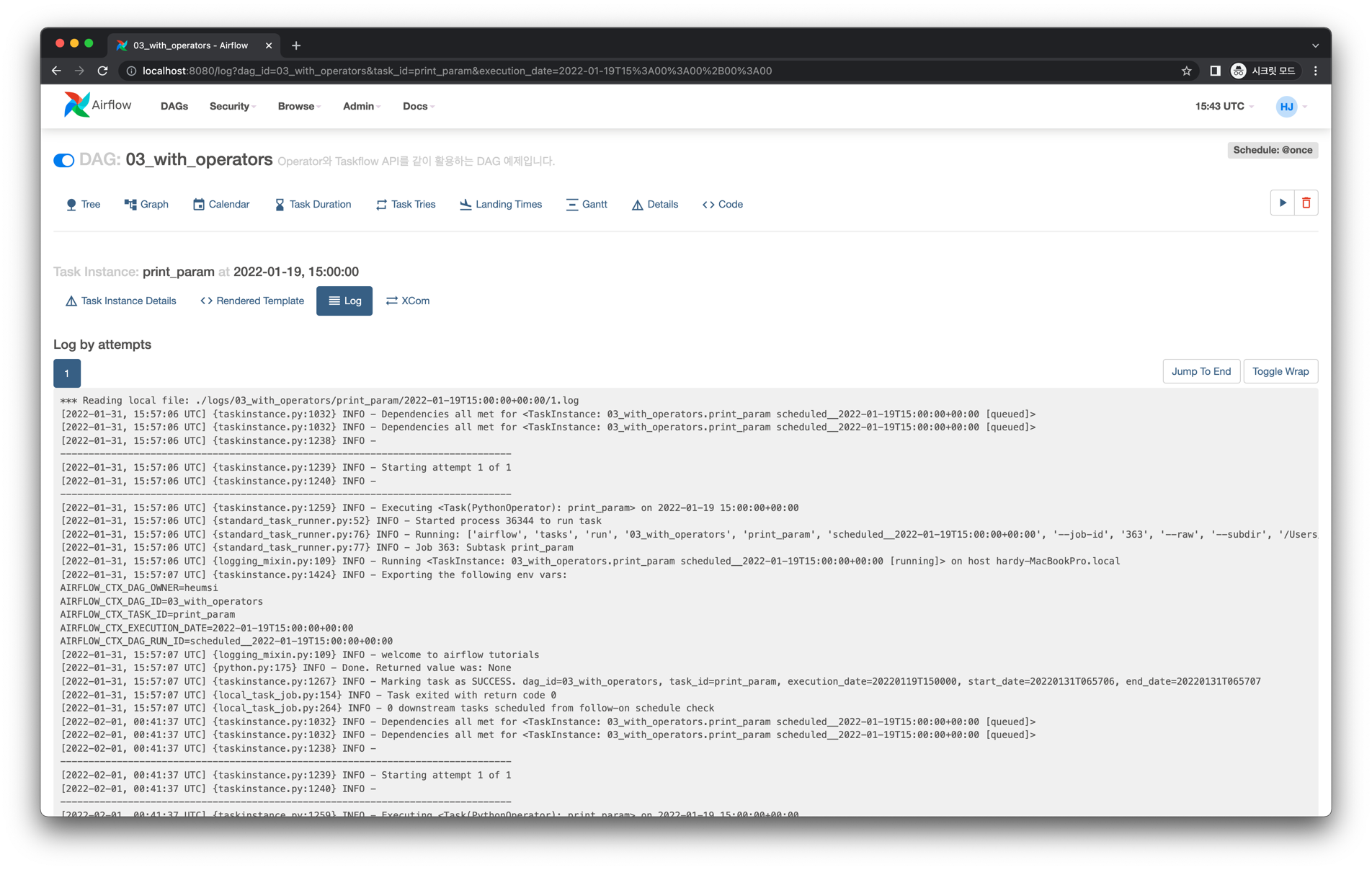This screenshot has width=1372, height=870.
Task: Bookmark this page with the star icon
Action: [1186, 71]
